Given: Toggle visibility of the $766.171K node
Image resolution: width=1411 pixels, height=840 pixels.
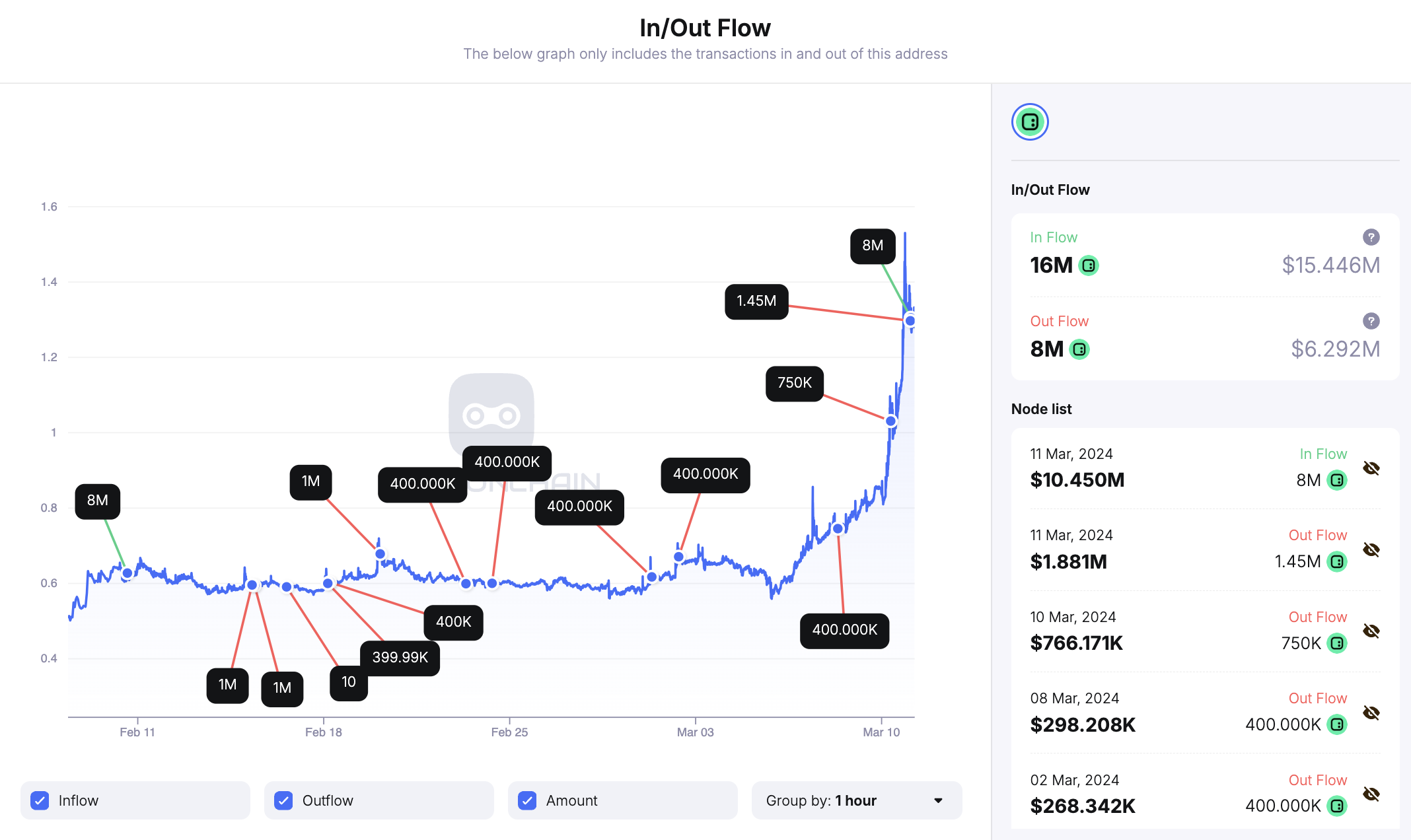Looking at the screenshot, I should click(x=1371, y=631).
